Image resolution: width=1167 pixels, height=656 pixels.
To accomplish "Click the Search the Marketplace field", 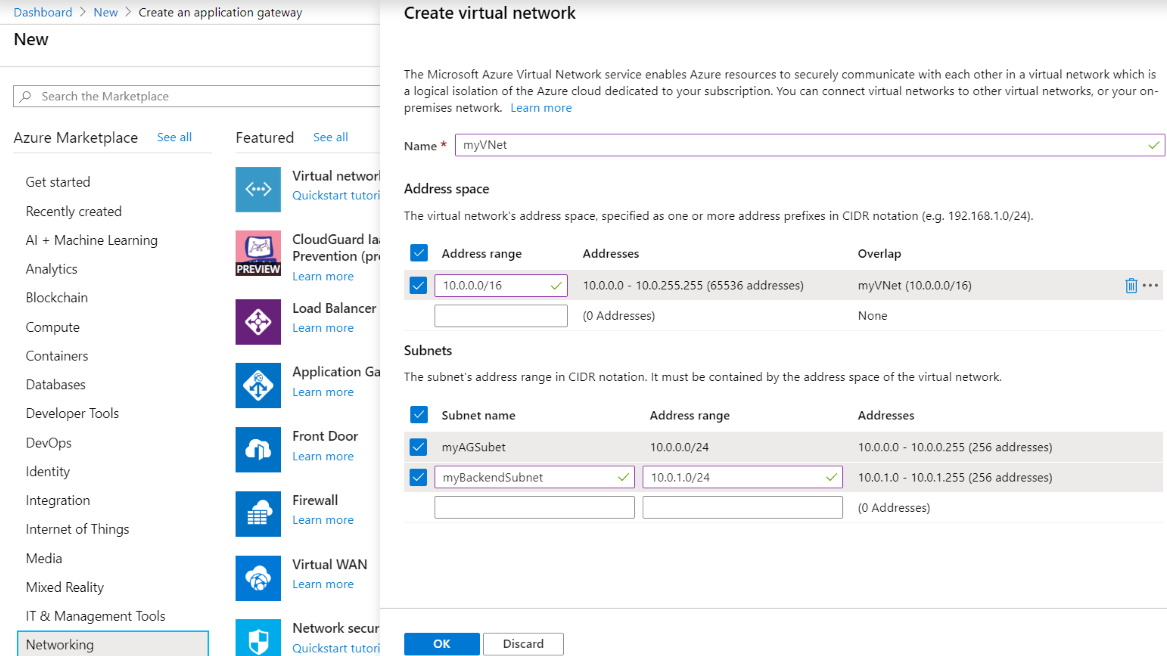I will [200, 96].
